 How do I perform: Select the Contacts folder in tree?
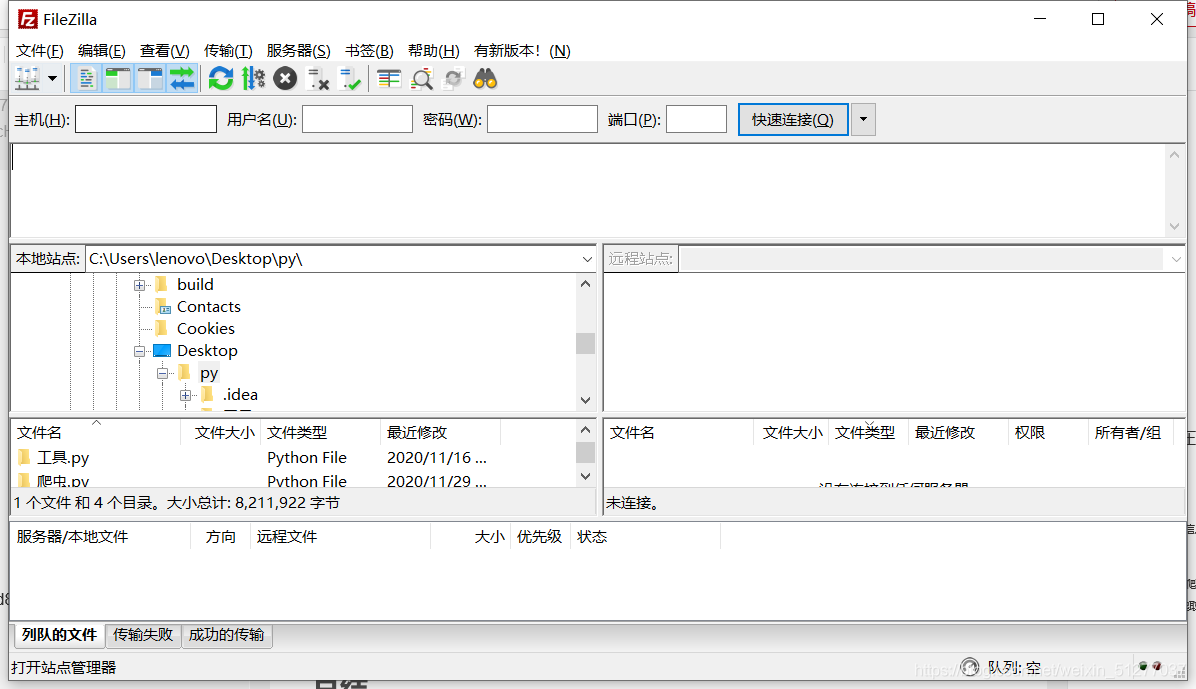(x=208, y=307)
